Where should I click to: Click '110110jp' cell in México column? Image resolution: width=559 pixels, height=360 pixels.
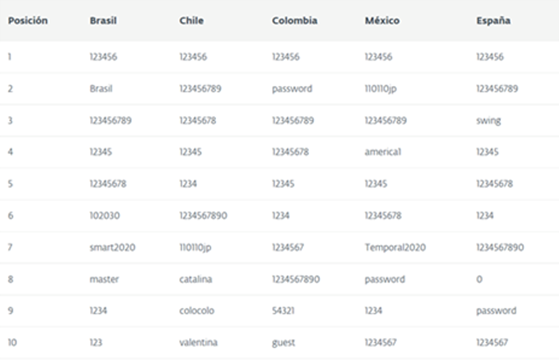click(x=380, y=89)
